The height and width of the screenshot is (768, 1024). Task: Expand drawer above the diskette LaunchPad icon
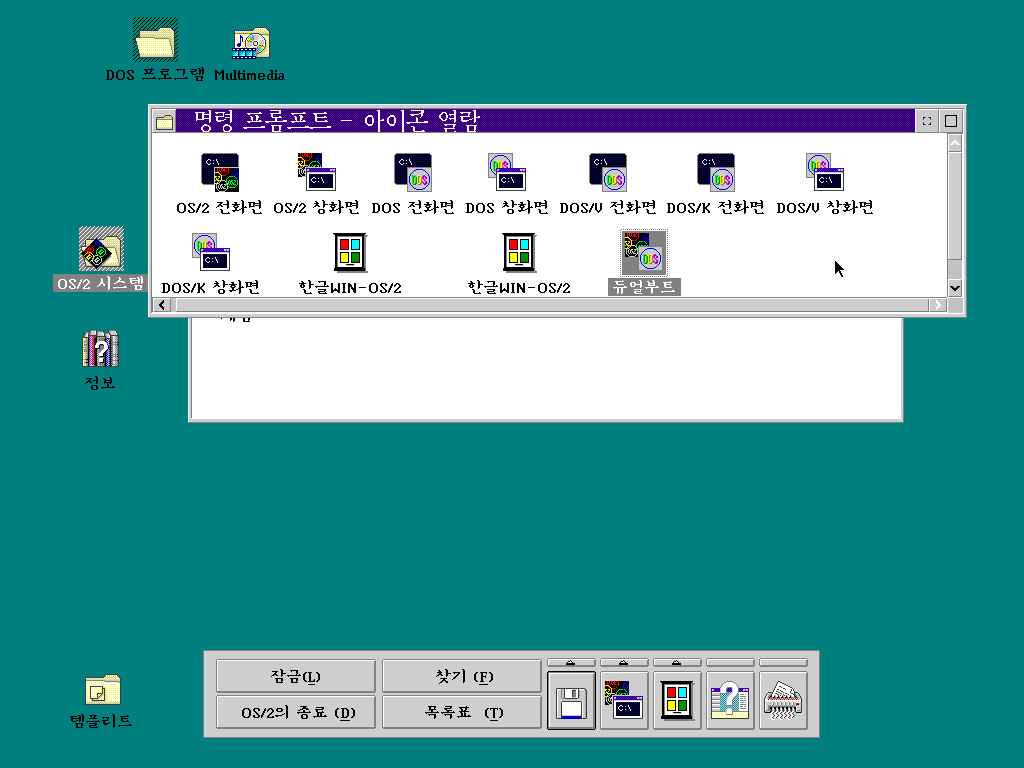pos(571,663)
